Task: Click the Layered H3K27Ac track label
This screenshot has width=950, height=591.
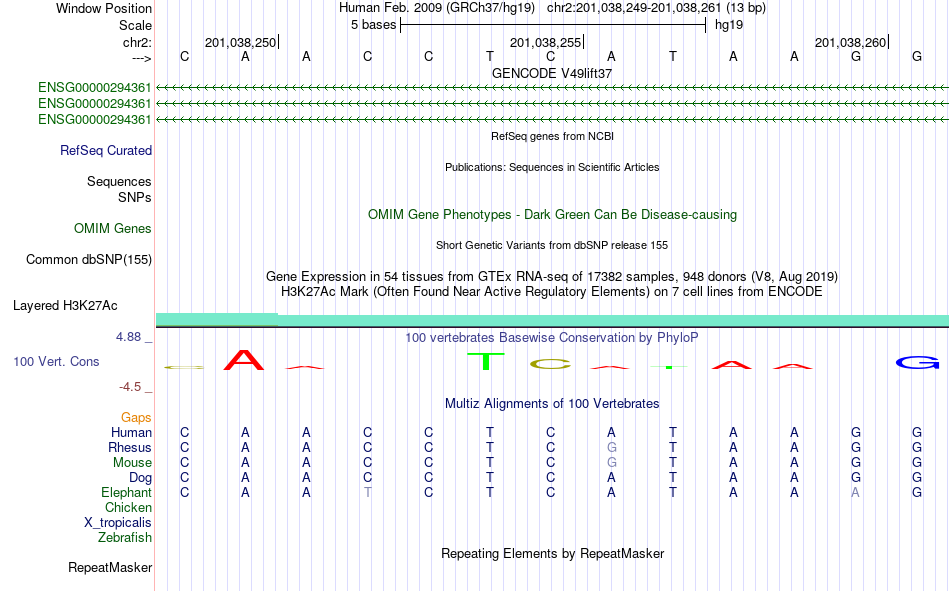Action: tap(65, 306)
